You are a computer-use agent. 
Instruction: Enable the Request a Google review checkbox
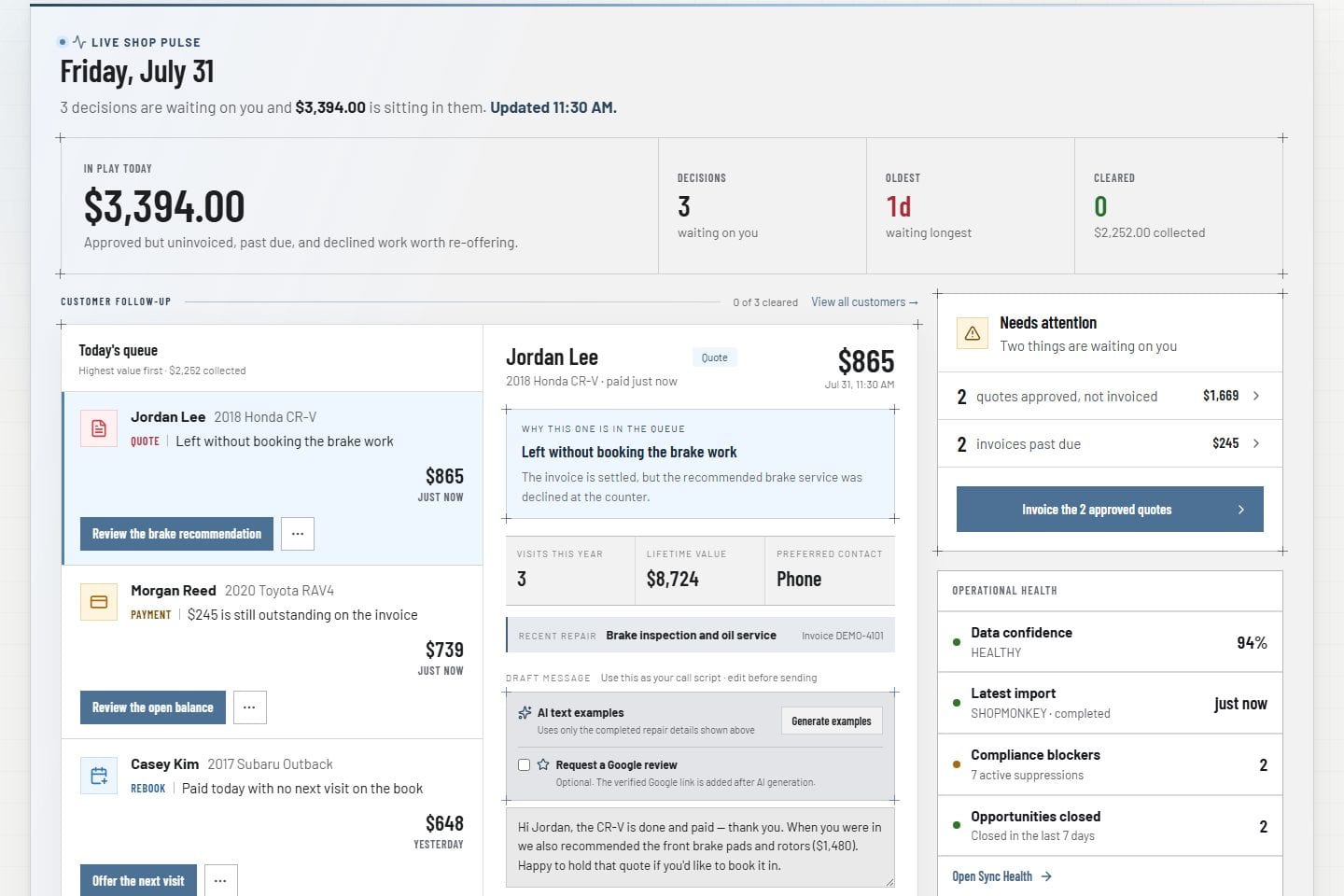point(524,765)
